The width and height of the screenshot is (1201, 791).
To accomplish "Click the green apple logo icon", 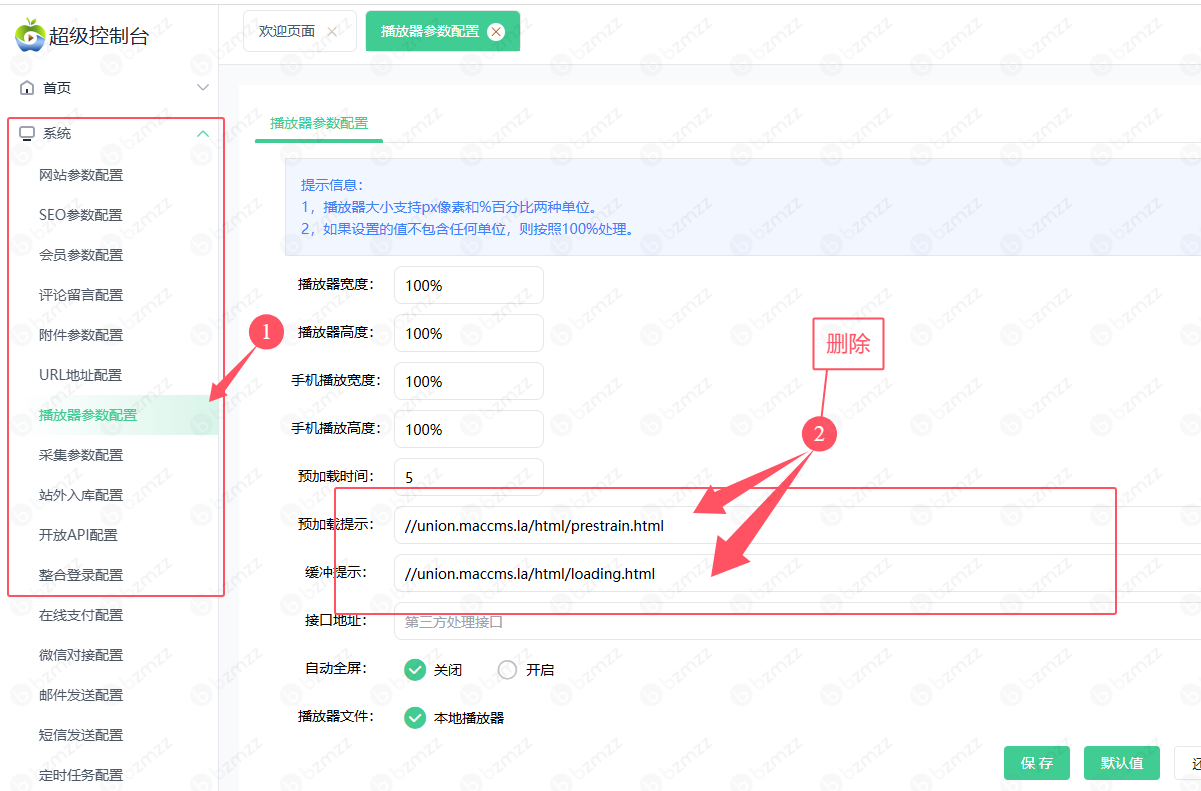I will 30,35.
